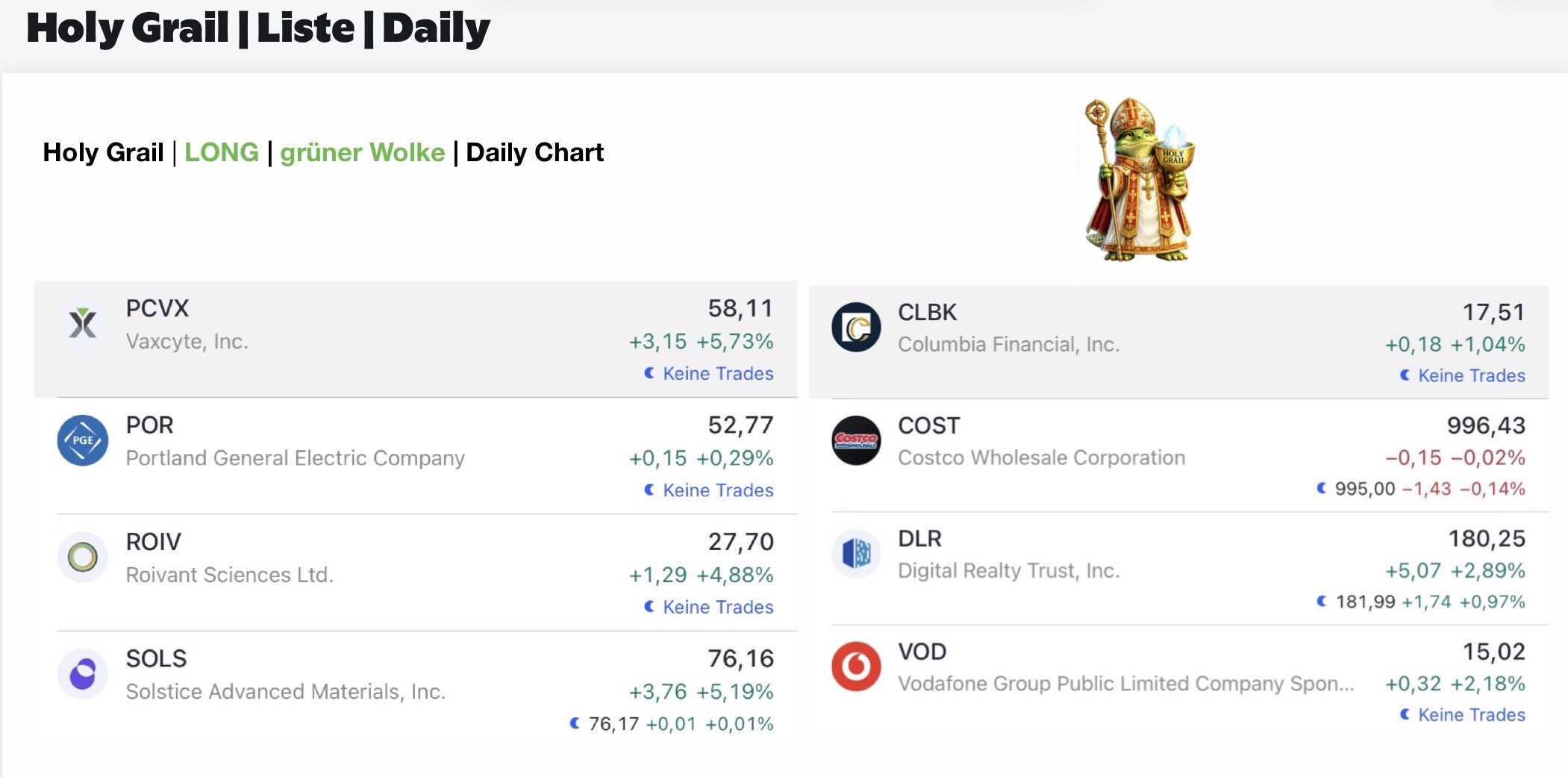Click the DLR price 180,25
The width and height of the screenshot is (1568, 777).
tap(1486, 539)
